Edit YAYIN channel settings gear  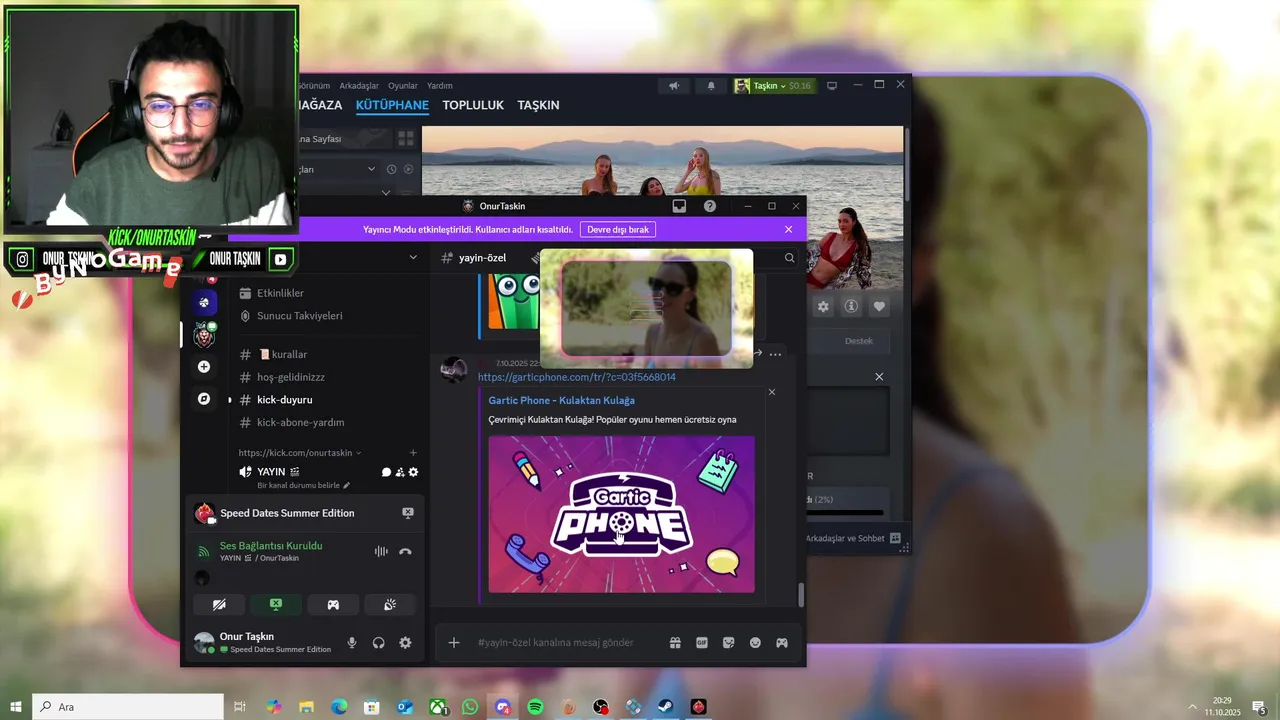pyautogui.click(x=413, y=472)
